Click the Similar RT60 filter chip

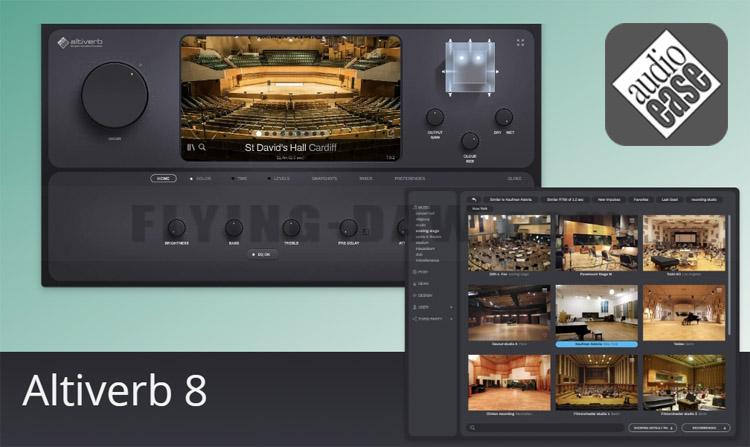click(565, 199)
